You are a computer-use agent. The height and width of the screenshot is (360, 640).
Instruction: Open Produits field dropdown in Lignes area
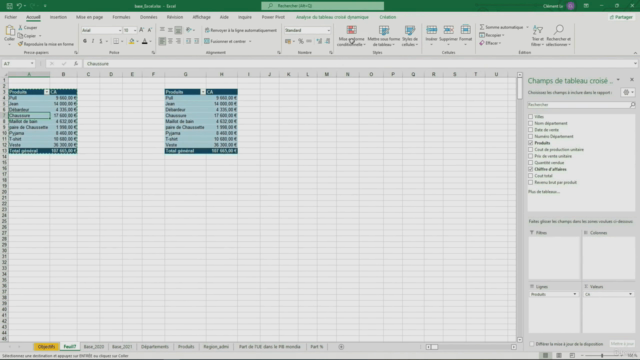click(x=575, y=294)
